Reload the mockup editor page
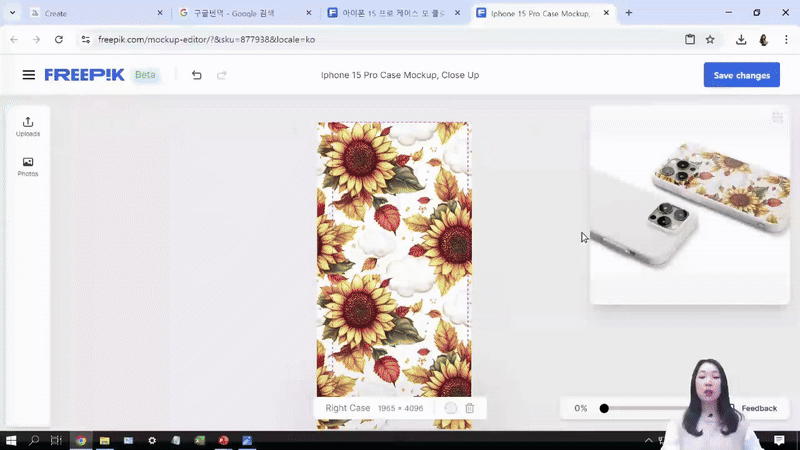800x450 pixels. 59,40
